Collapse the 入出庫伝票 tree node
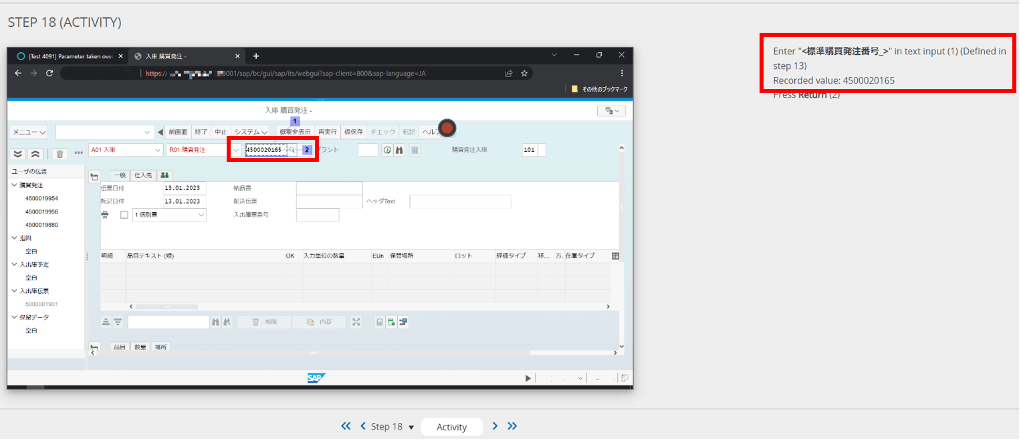This screenshot has height=440, width=1020. coord(14,291)
